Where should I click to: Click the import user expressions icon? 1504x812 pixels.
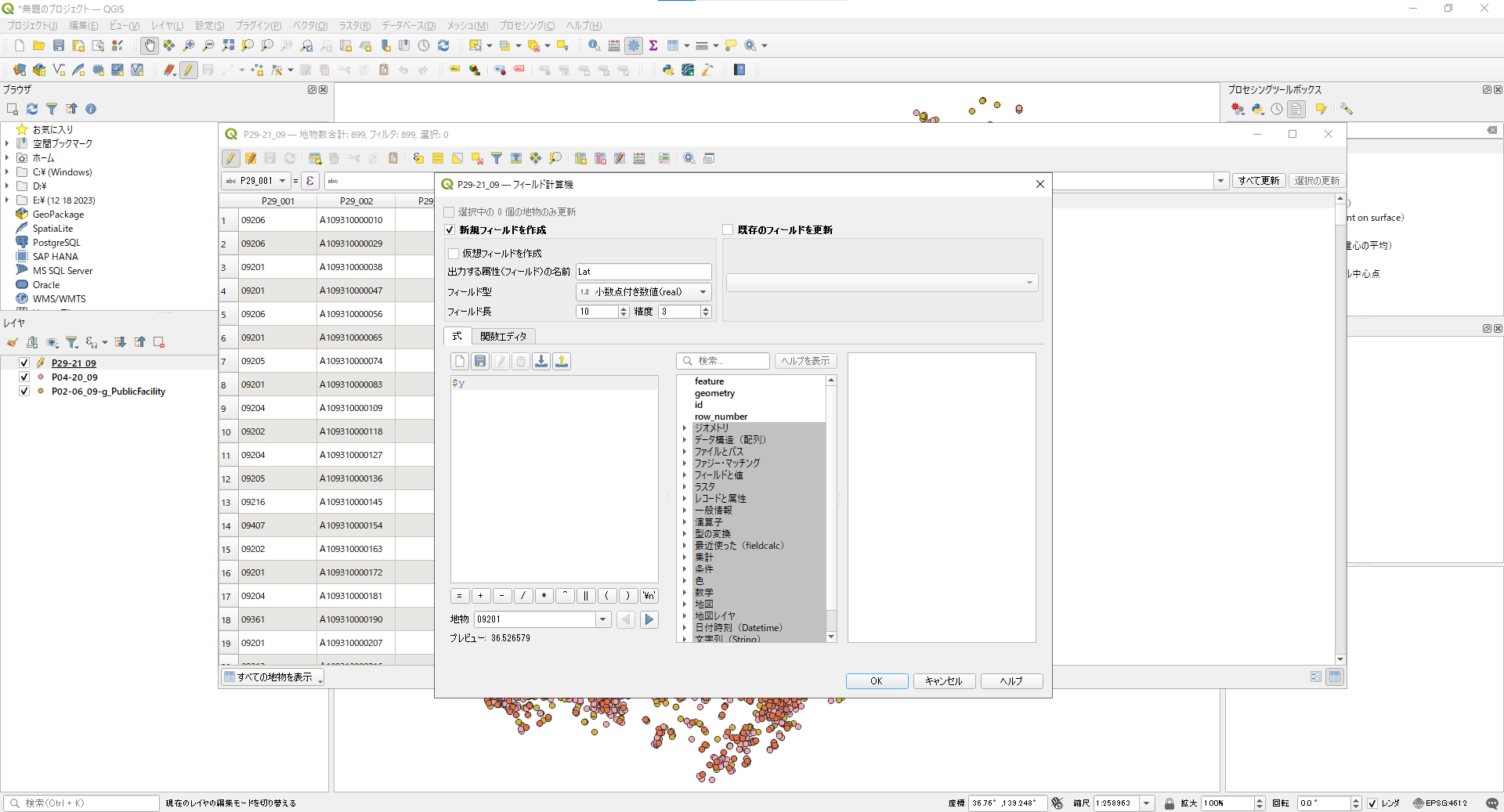pyautogui.click(x=541, y=361)
